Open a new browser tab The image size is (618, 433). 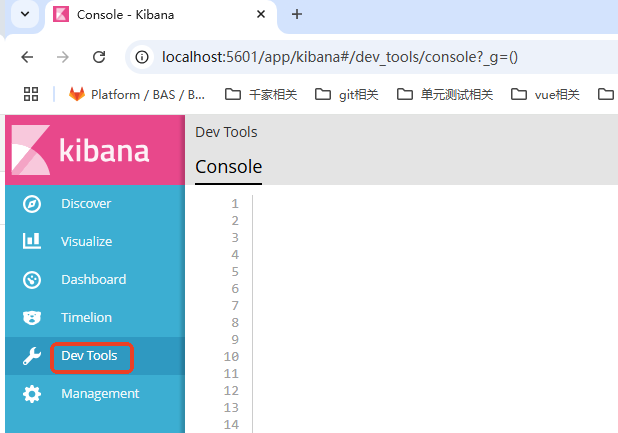coord(297,15)
